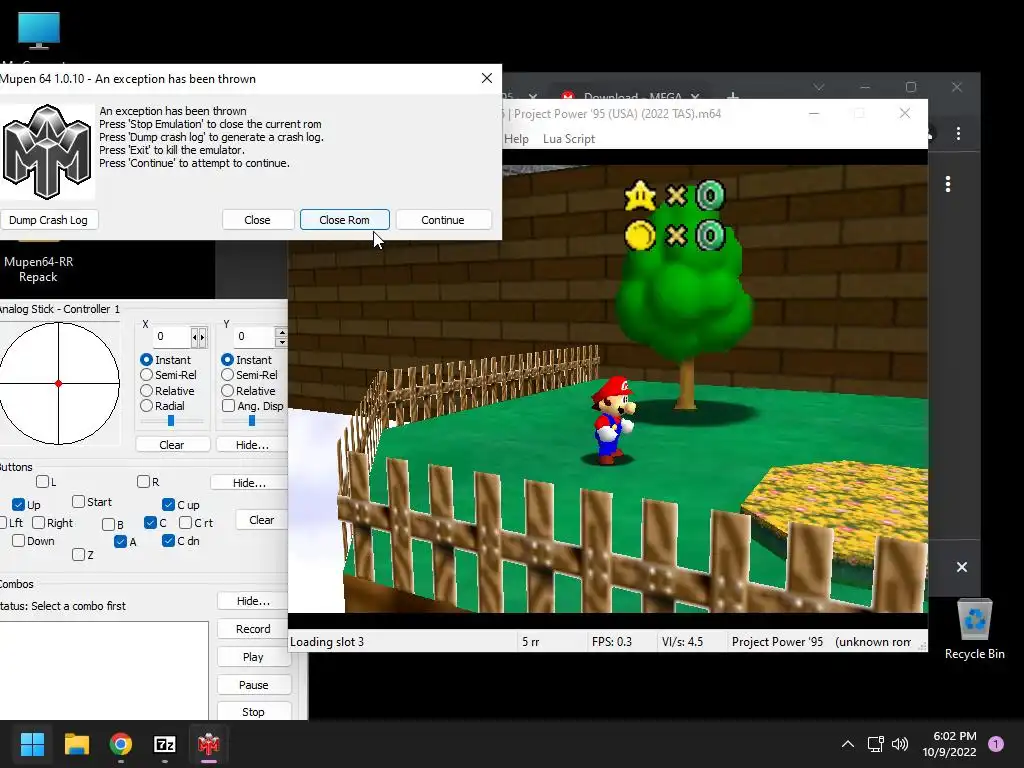Click Hide... in the Buttons section
Image resolution: width=1024 pixels, height=768 pixels.
[249, 483]
